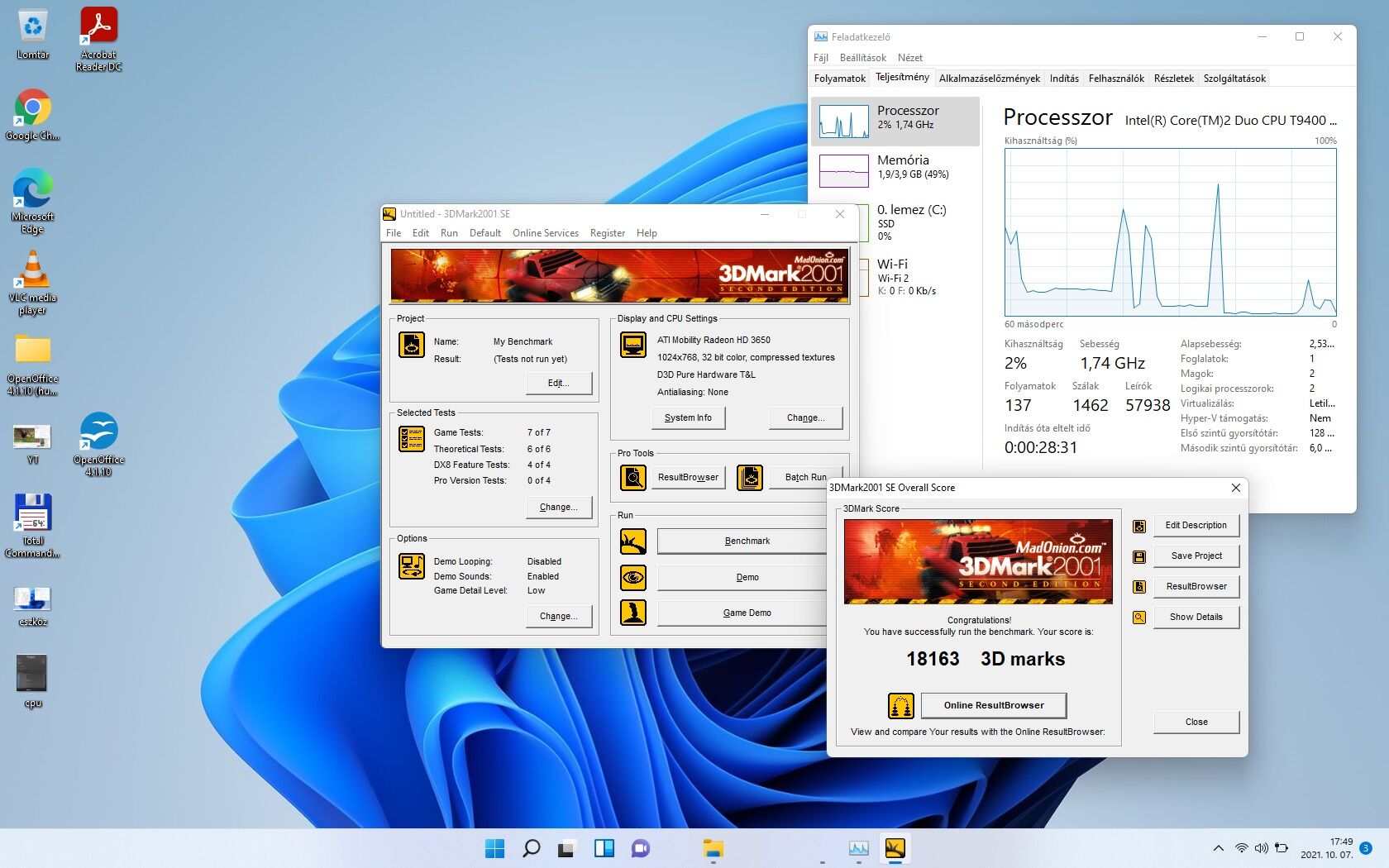Click the taskbar clock and date

pyautogui.click(x=1327, y=848)
